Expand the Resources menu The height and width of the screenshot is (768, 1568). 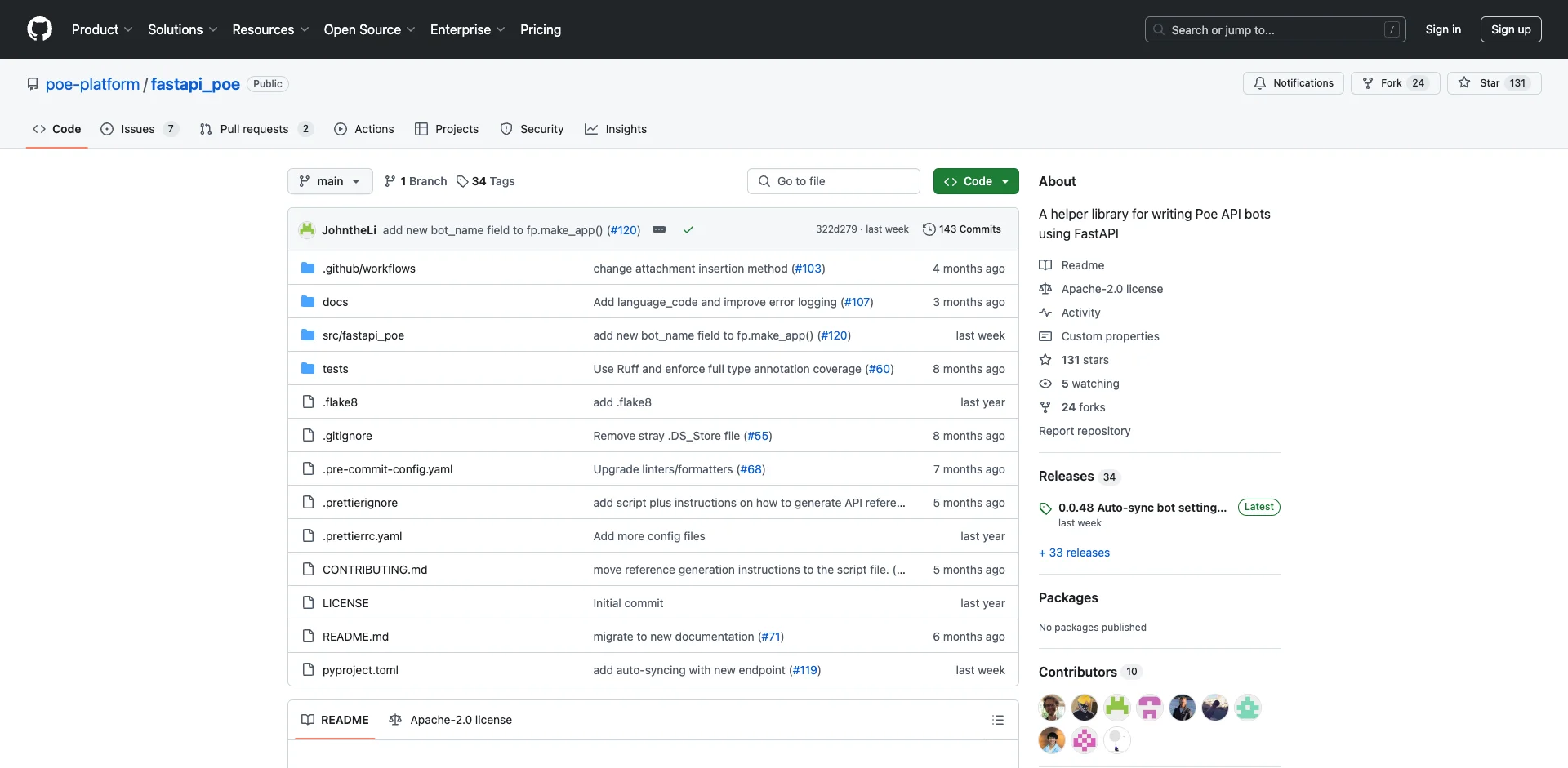[x=270, y=29]
